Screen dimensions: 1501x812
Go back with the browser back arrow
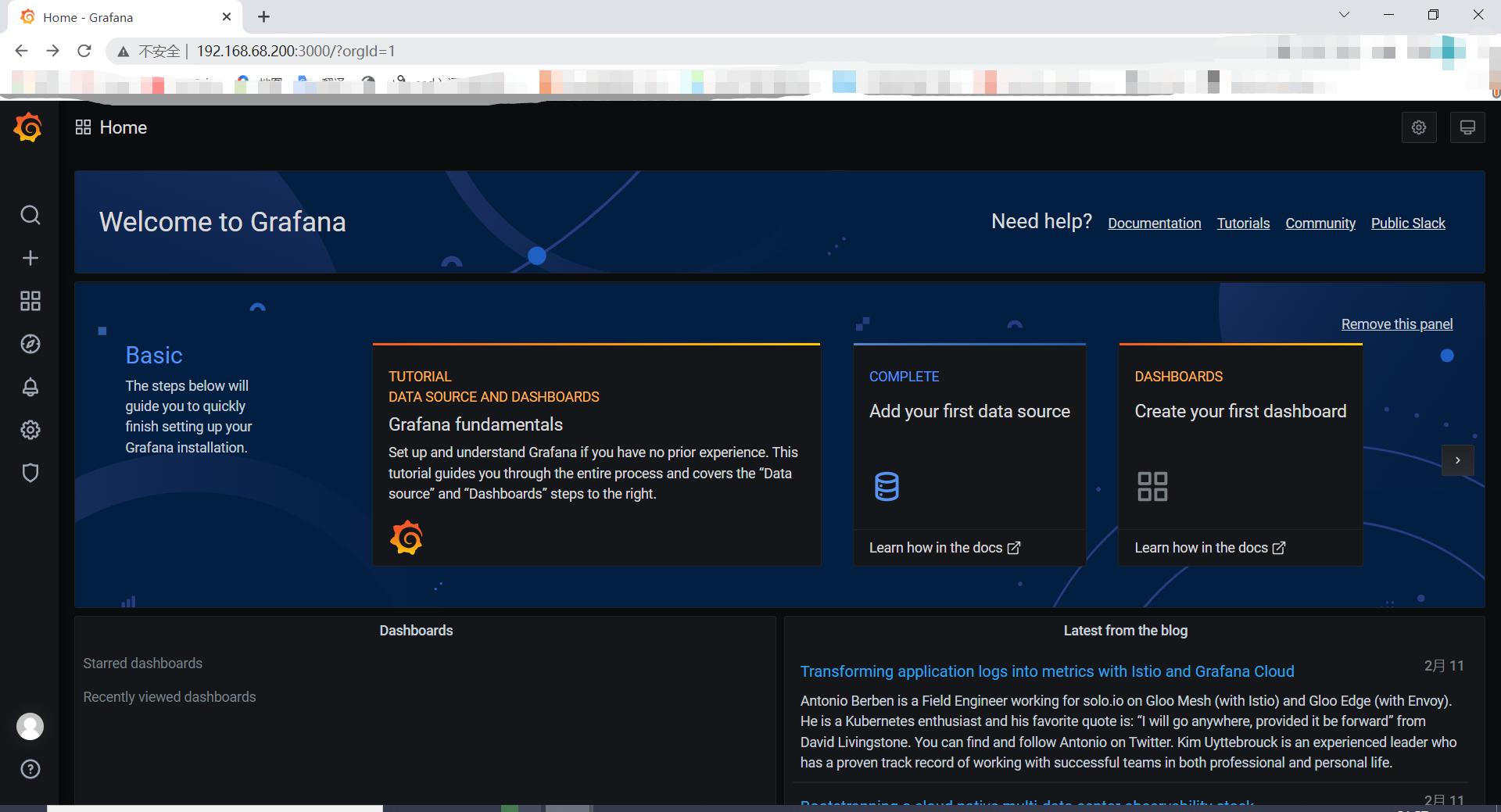click(21, 51)
